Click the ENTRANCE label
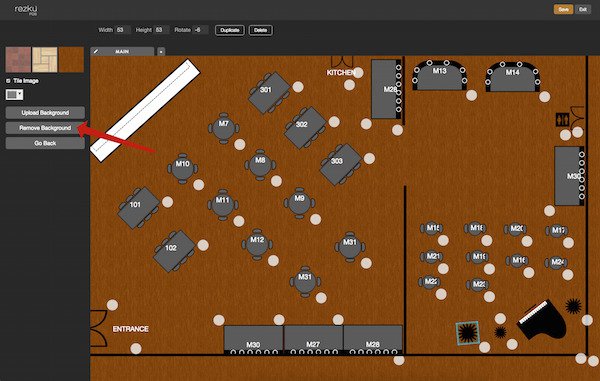600x381 pixels. pos(130,329)
